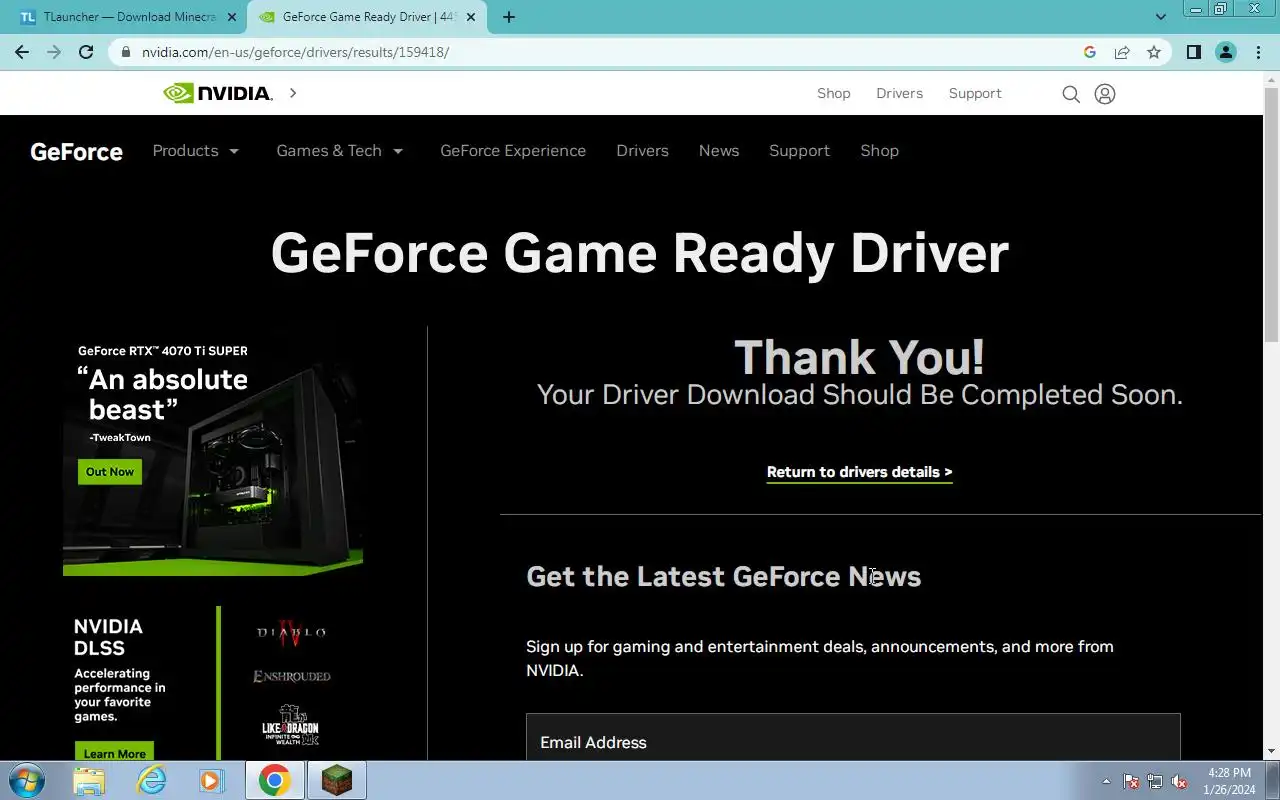Click the Chrome forward arrow

54,52
